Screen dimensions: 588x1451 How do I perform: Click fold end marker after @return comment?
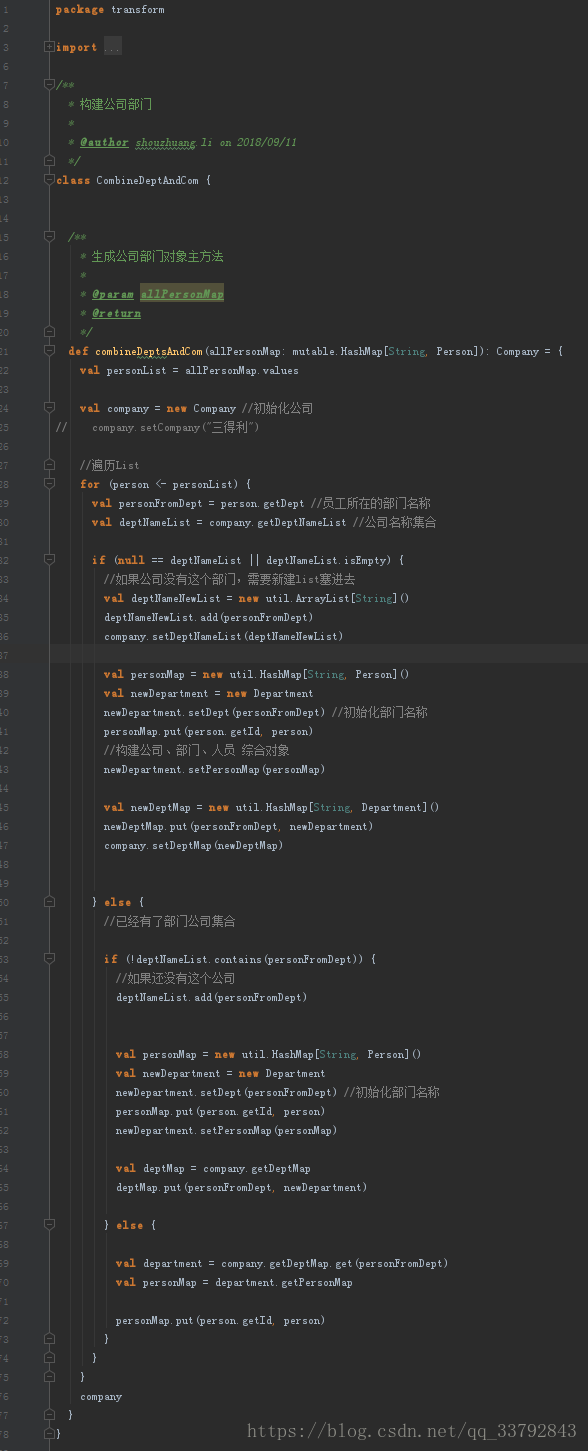click(x=49, y=332)
